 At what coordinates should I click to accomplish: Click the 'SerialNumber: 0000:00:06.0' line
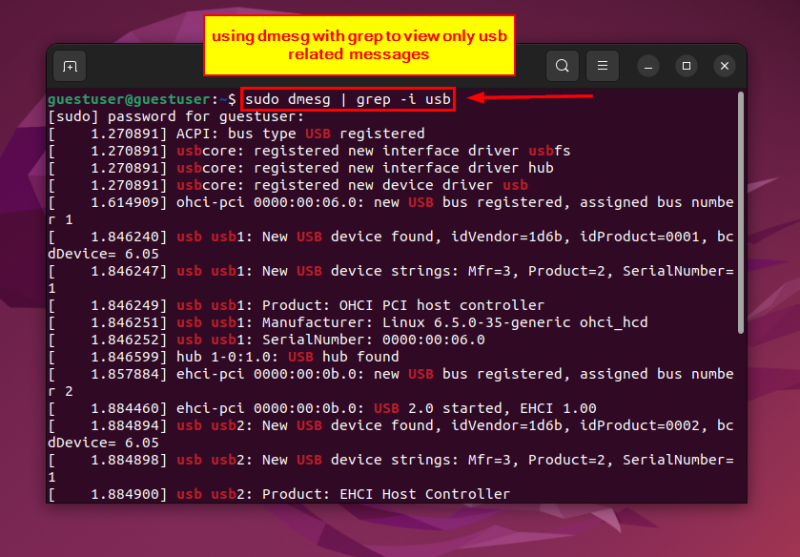pos(266,340)
